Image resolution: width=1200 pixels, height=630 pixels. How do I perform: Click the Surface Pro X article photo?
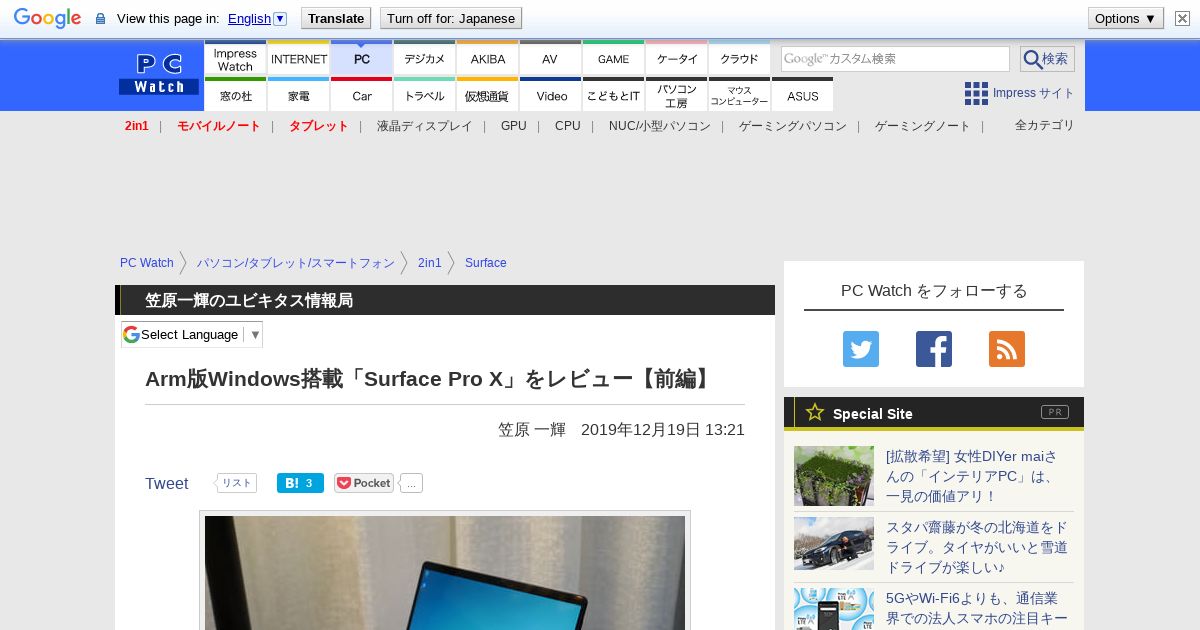(445, 573)
